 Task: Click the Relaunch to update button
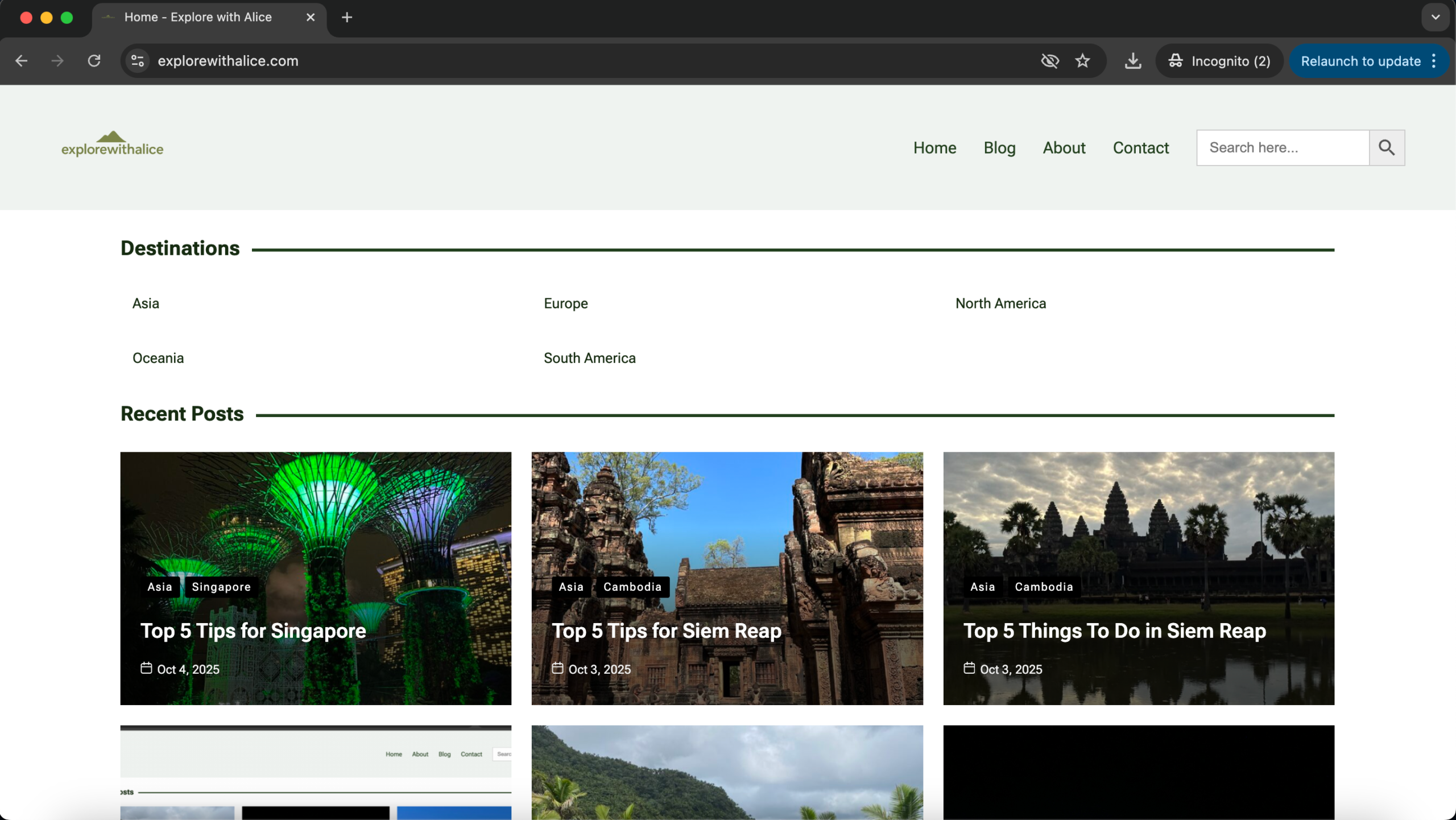click(1360, 61)
